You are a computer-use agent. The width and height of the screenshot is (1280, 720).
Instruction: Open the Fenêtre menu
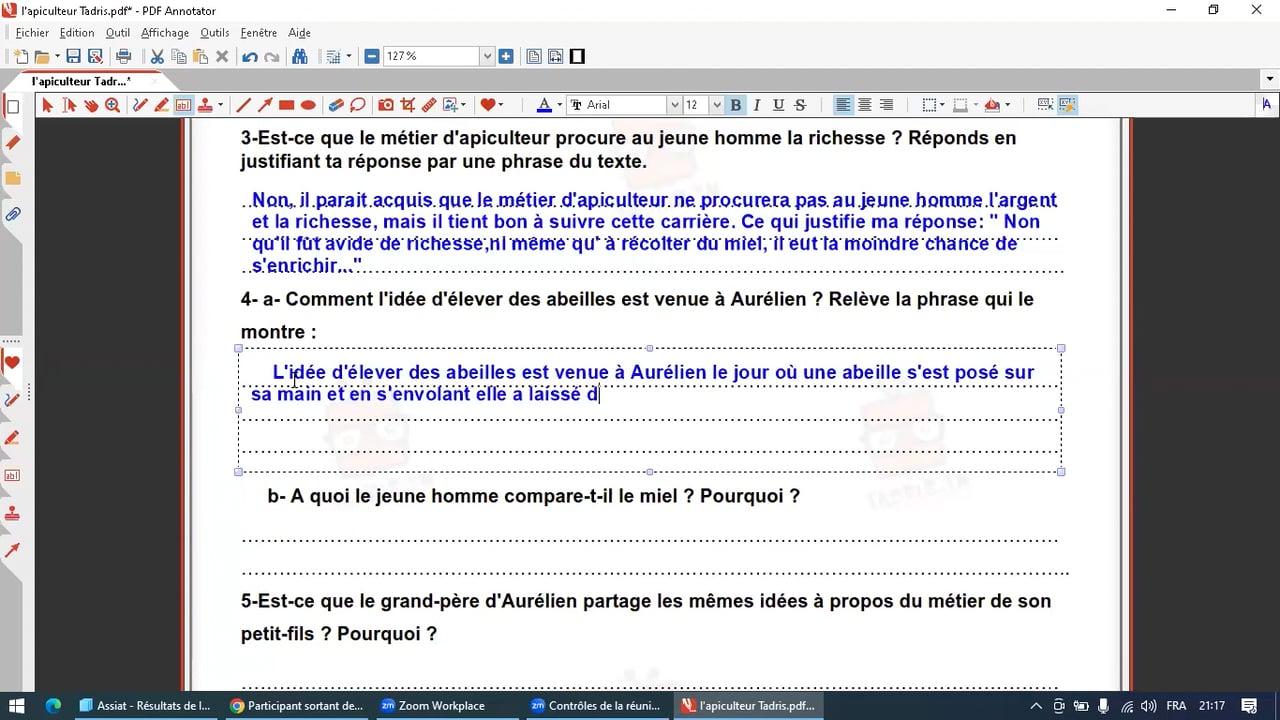(259, 33)
